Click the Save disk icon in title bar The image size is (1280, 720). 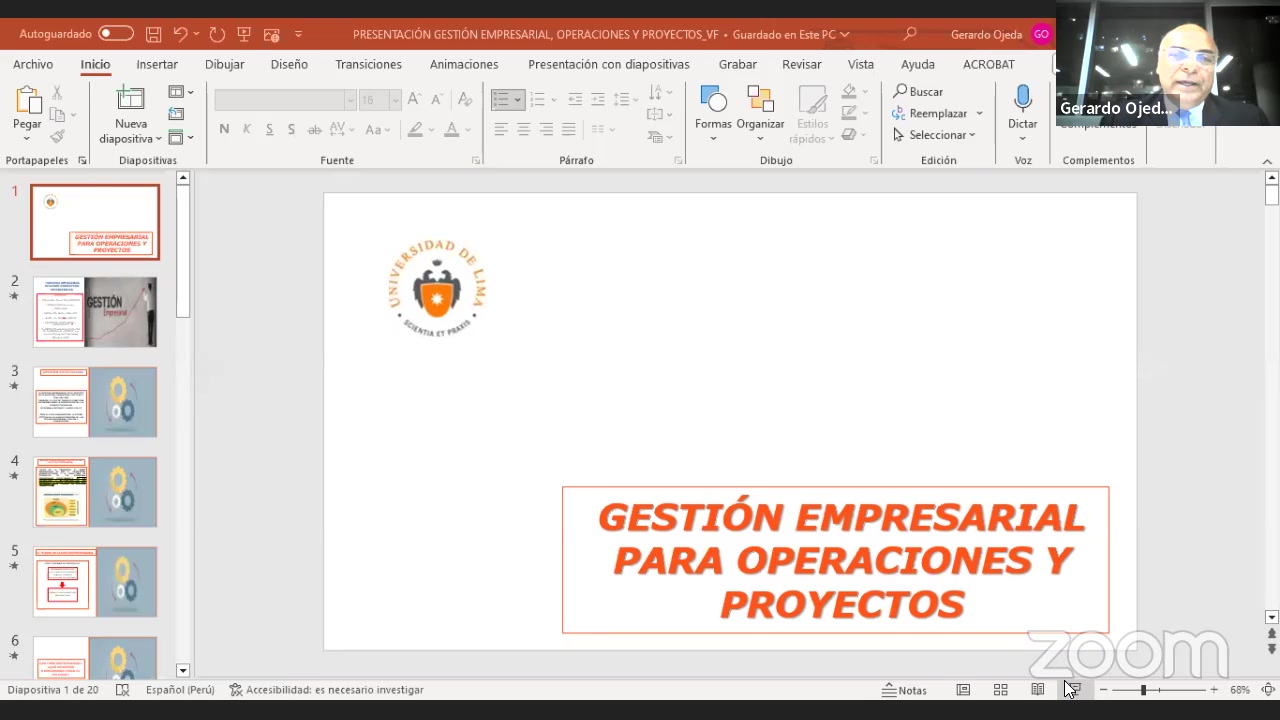153,34
